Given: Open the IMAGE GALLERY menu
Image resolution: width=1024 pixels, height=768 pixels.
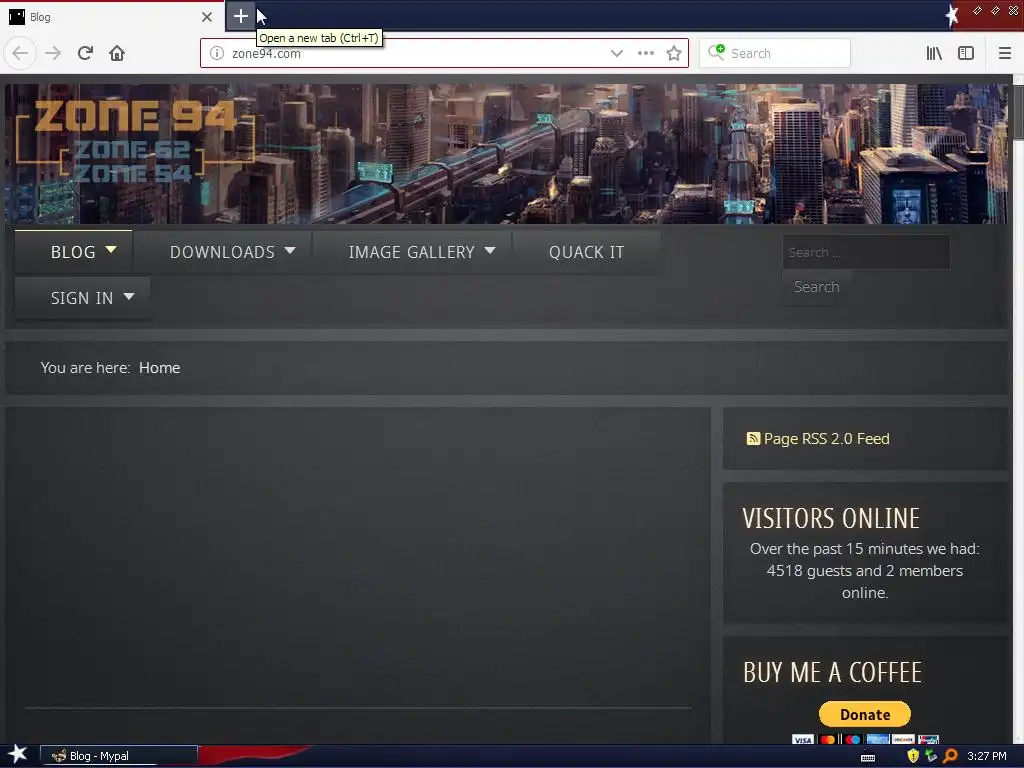Looking at the screenshot, I should pos(411,252).
